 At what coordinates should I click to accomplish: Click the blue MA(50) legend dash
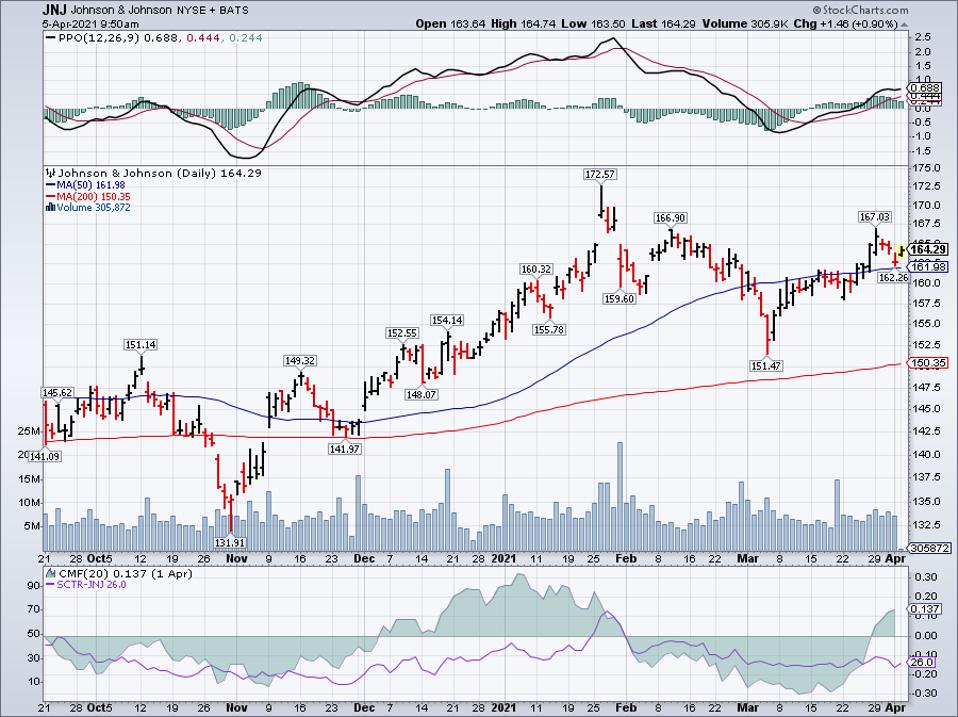(x=50, y=185)
